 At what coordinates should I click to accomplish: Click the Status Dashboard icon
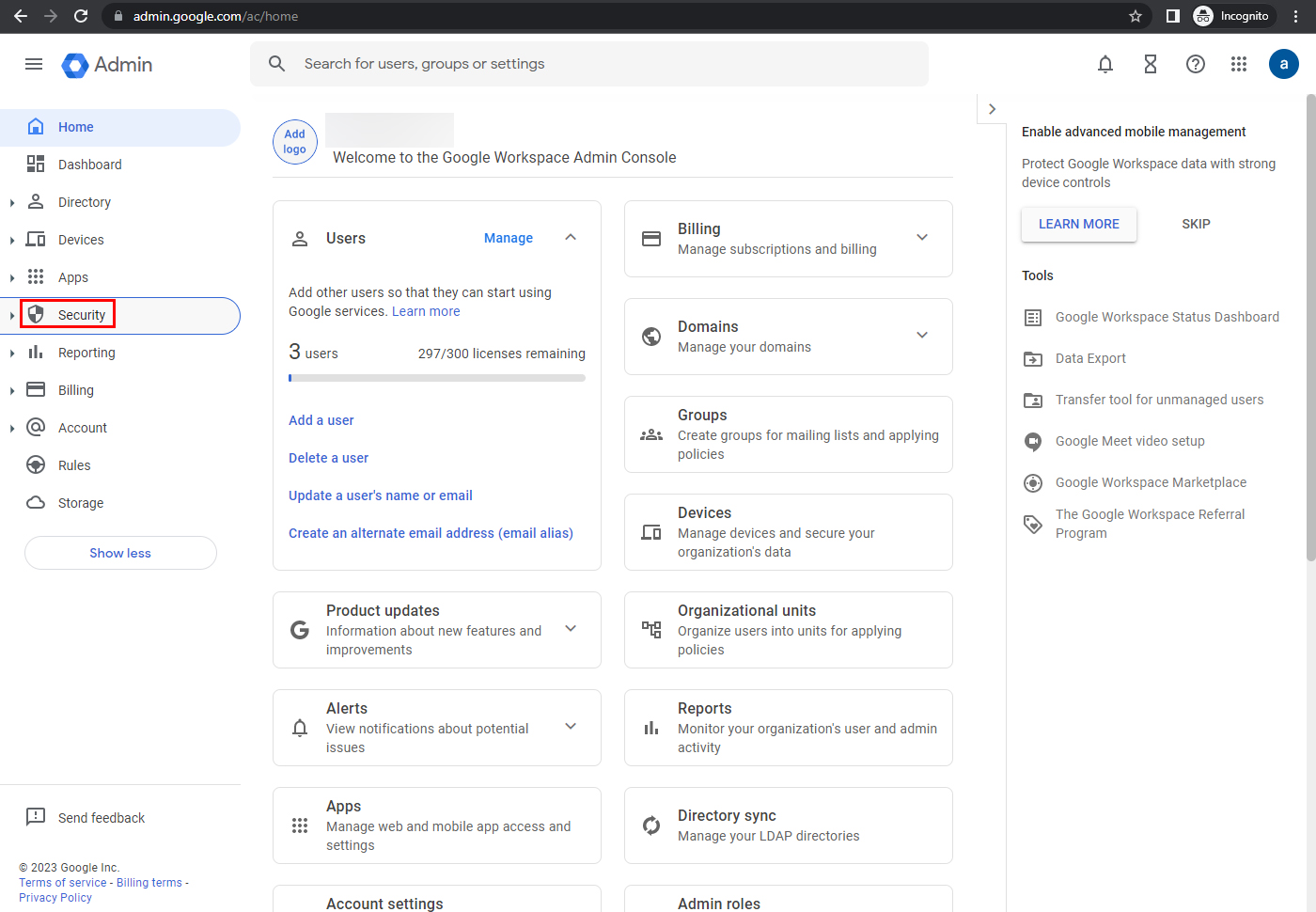pyautogui.click(x=1033, y=317)
